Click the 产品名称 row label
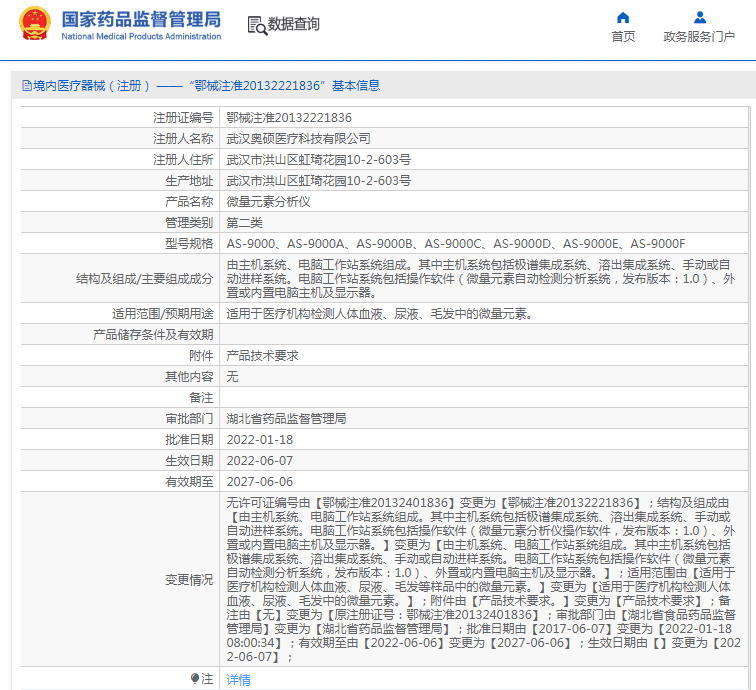Viewport: 756px width, 690px height. [x=189, y=202]
